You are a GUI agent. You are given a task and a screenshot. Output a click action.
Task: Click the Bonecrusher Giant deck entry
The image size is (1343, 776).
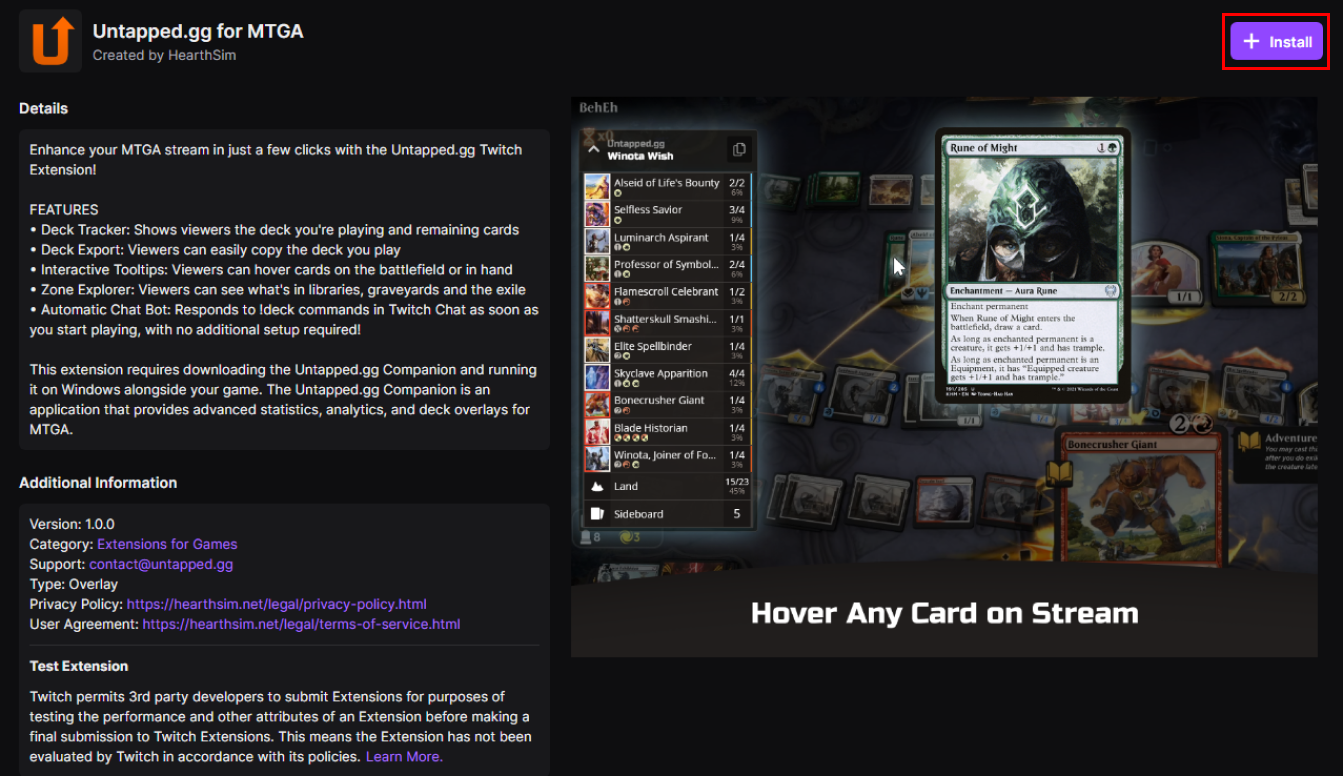667,404
